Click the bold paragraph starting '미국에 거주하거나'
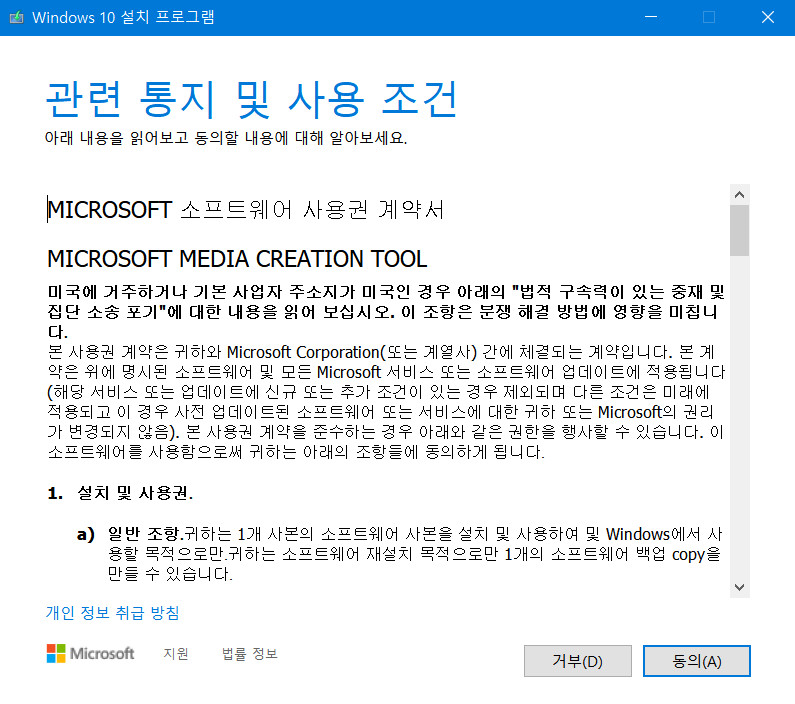The width and height of the screenshot is (795, 704). pos(386,312)
